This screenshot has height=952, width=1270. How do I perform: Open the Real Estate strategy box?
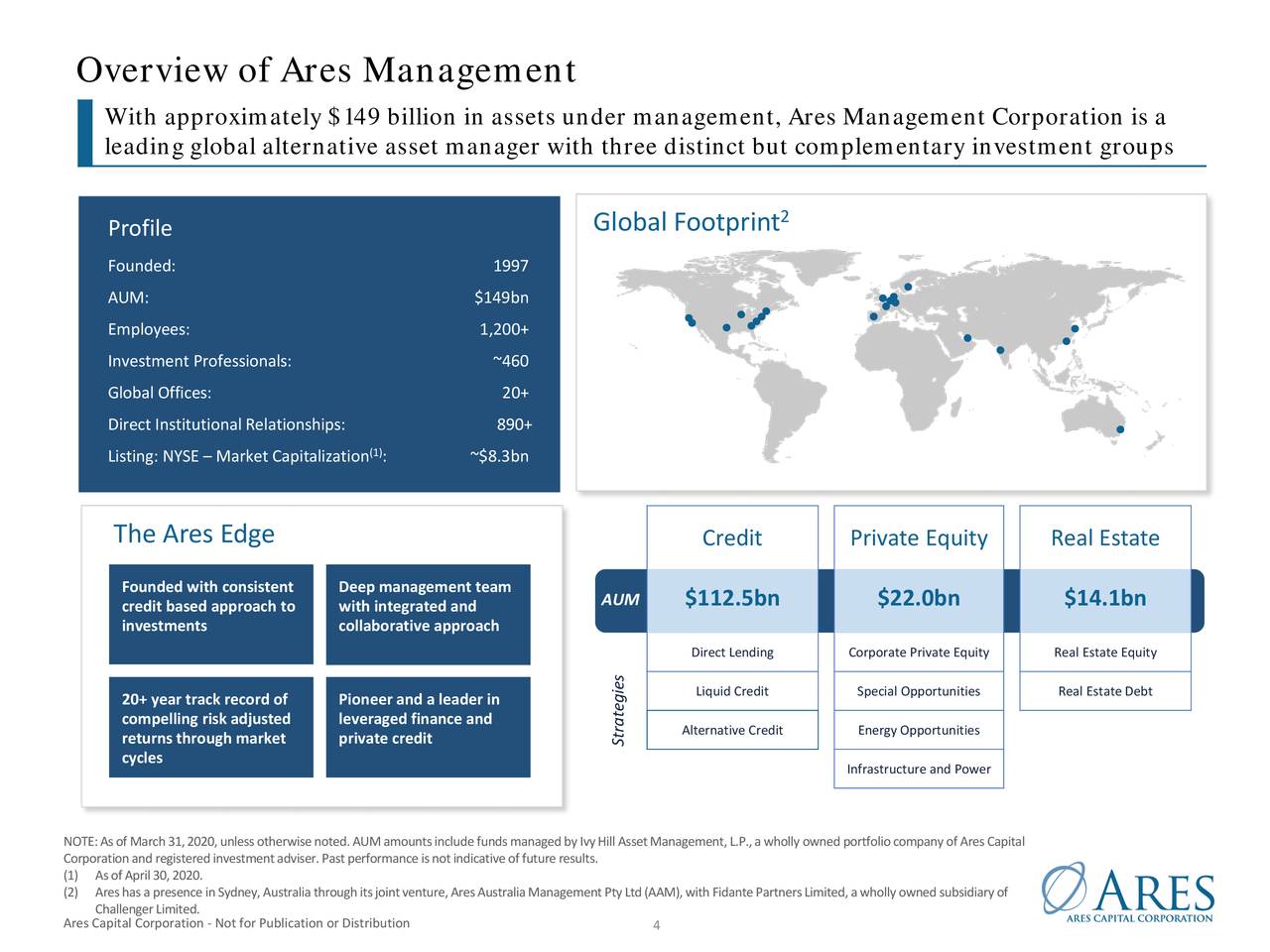coord(1104,537)
